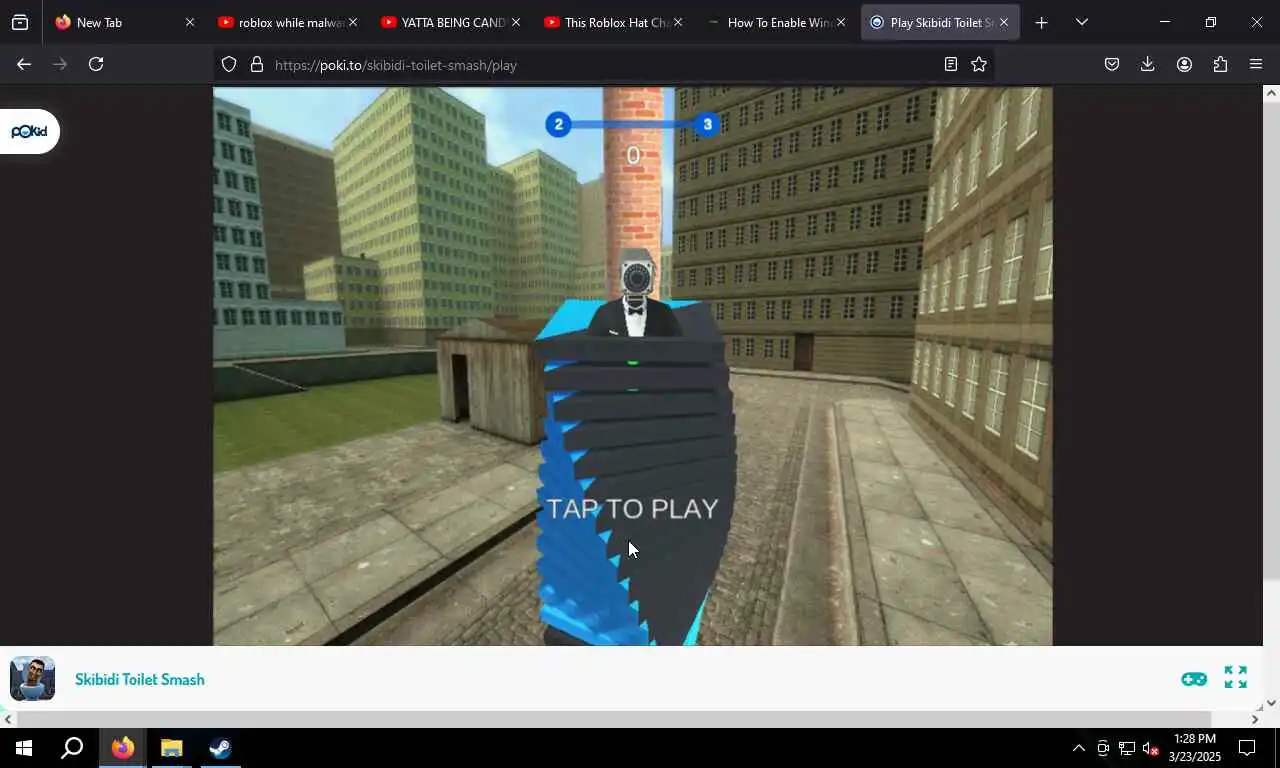Open the notification center

click(x=1247, y=748)
